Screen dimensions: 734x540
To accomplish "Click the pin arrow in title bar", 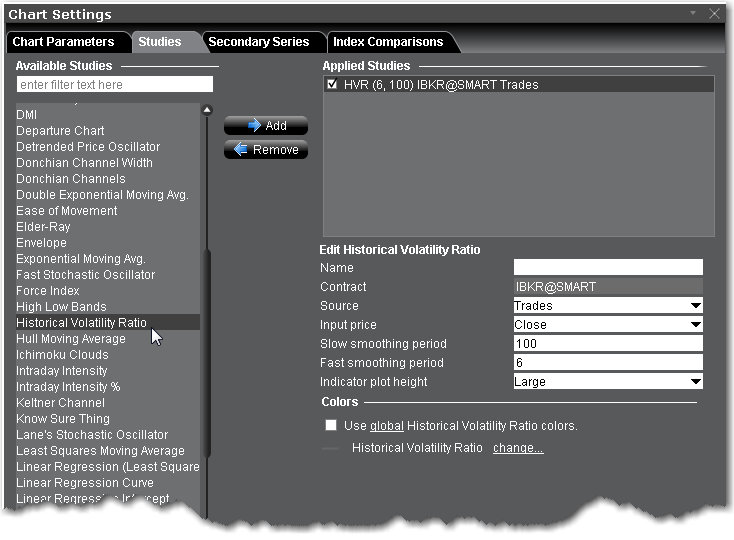I will 694,14.
